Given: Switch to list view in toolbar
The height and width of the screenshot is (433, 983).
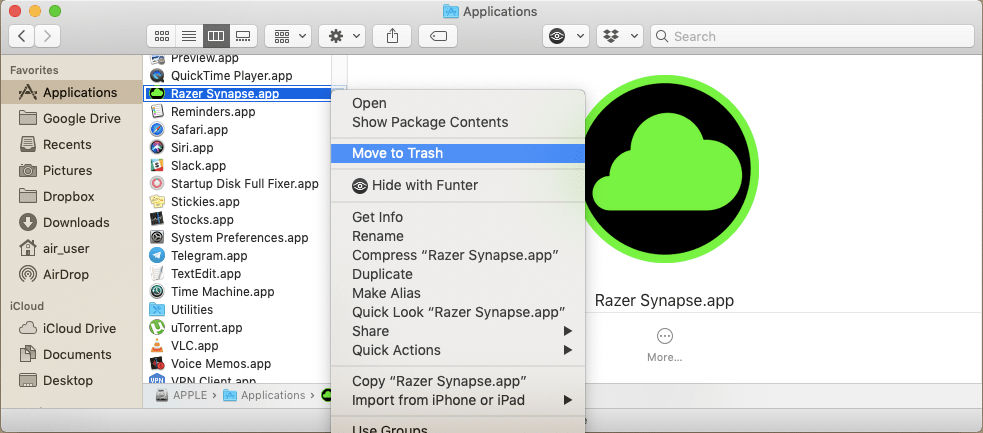Looking at the screenshot, I should tap(189, 36).
